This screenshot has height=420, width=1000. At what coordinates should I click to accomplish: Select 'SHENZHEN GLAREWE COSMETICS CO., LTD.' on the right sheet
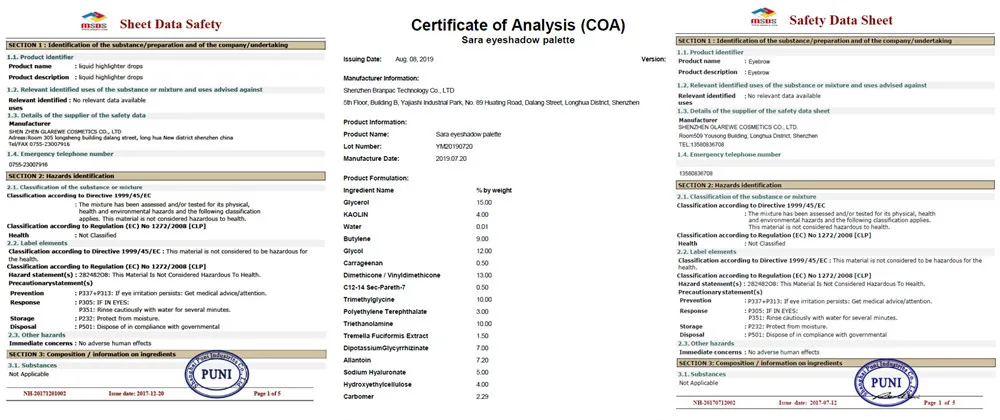point(738,127)
